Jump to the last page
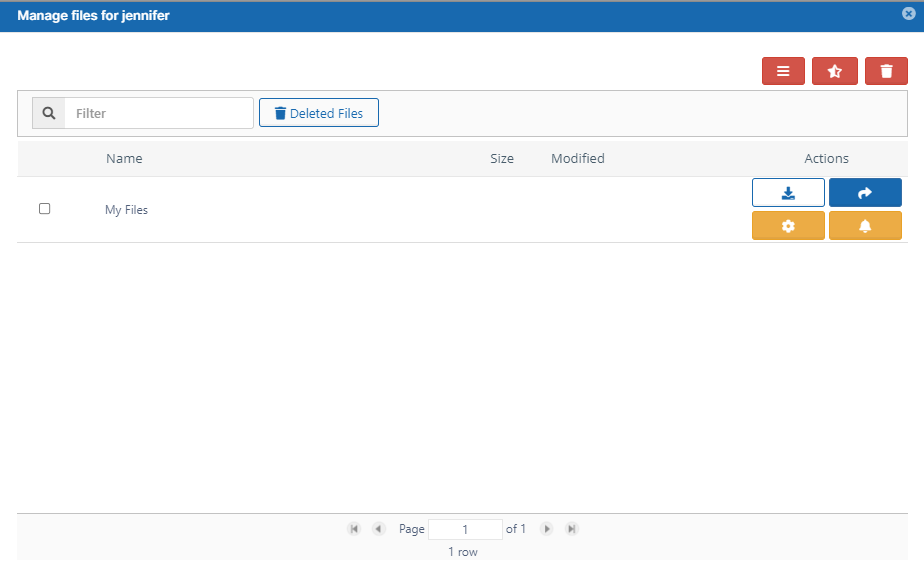924x576 pixels. coord(571,529)
